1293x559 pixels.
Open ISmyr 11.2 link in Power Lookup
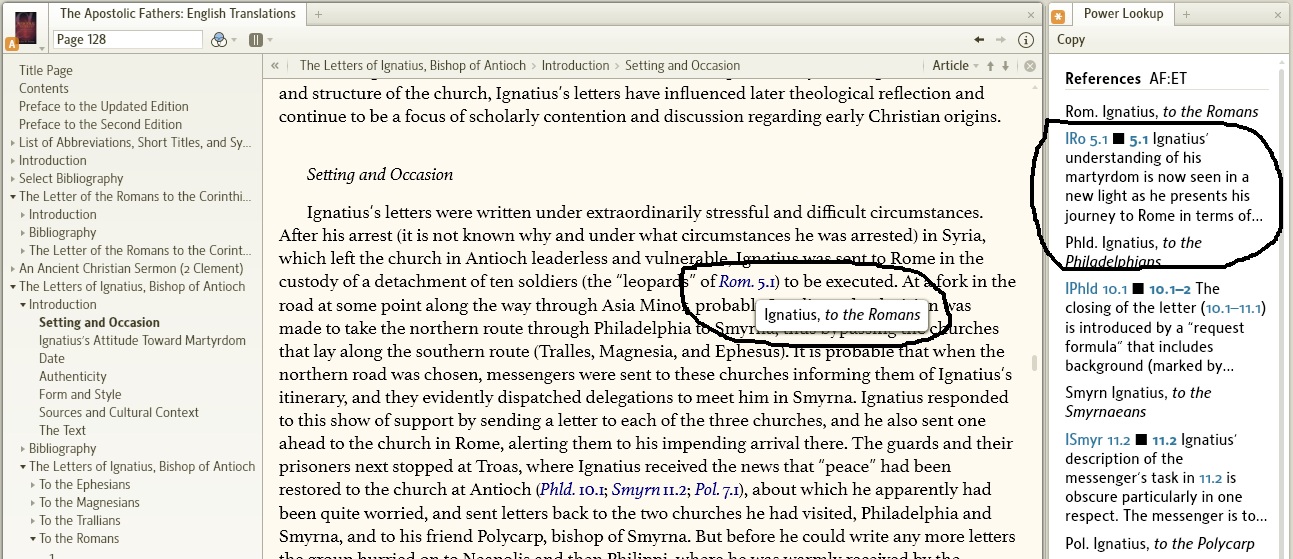point(1097,439)
